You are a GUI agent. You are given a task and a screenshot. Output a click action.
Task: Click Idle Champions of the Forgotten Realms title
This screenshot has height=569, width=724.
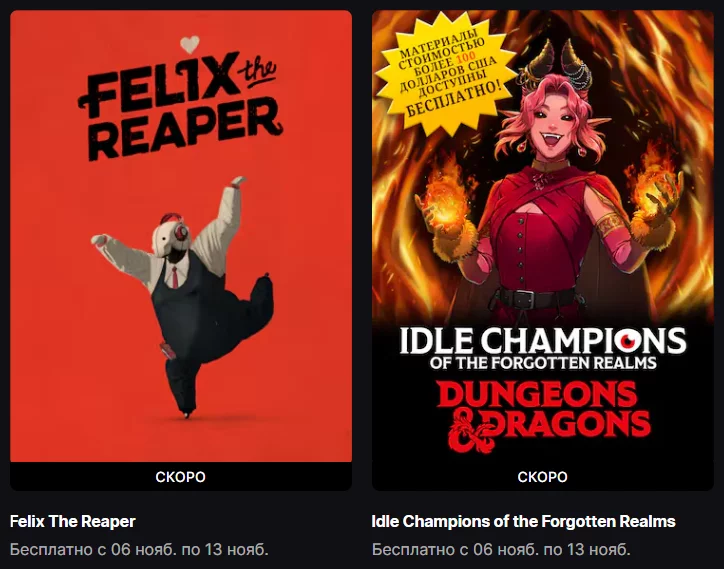click(523, 521)
